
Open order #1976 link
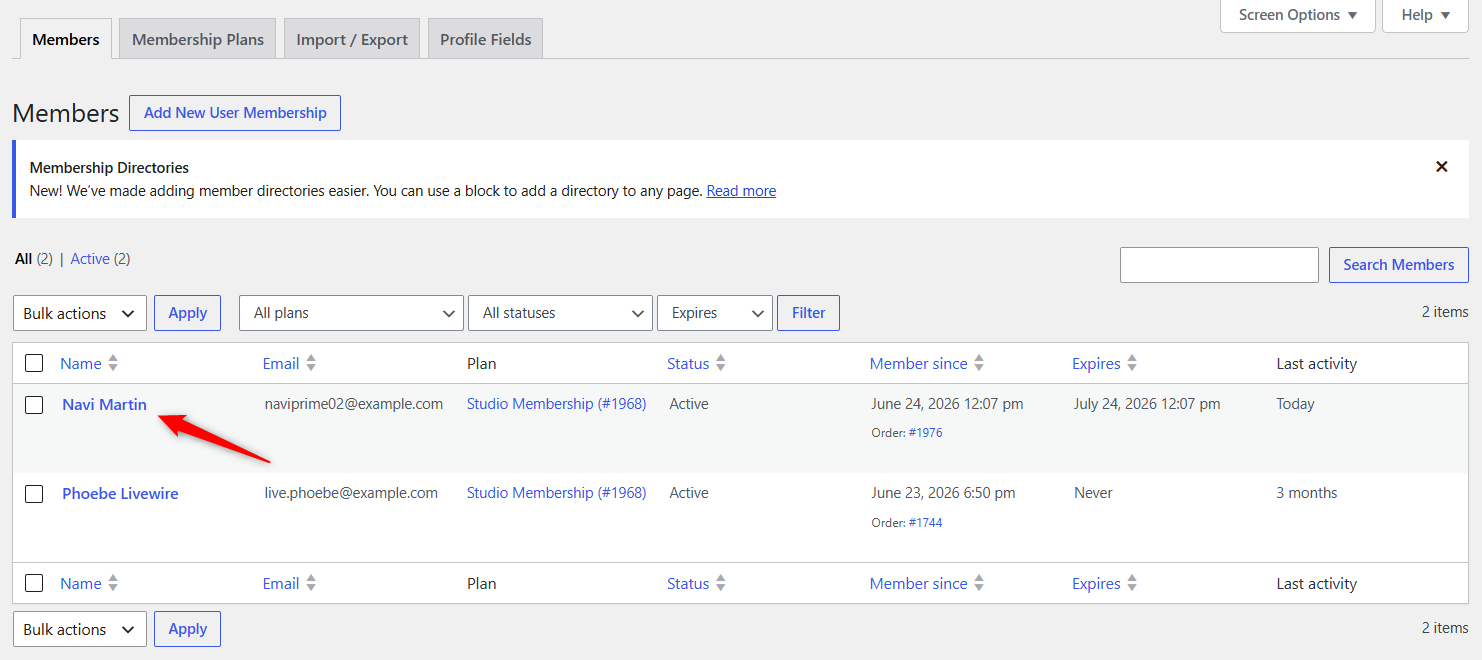(x=925, y=433)
